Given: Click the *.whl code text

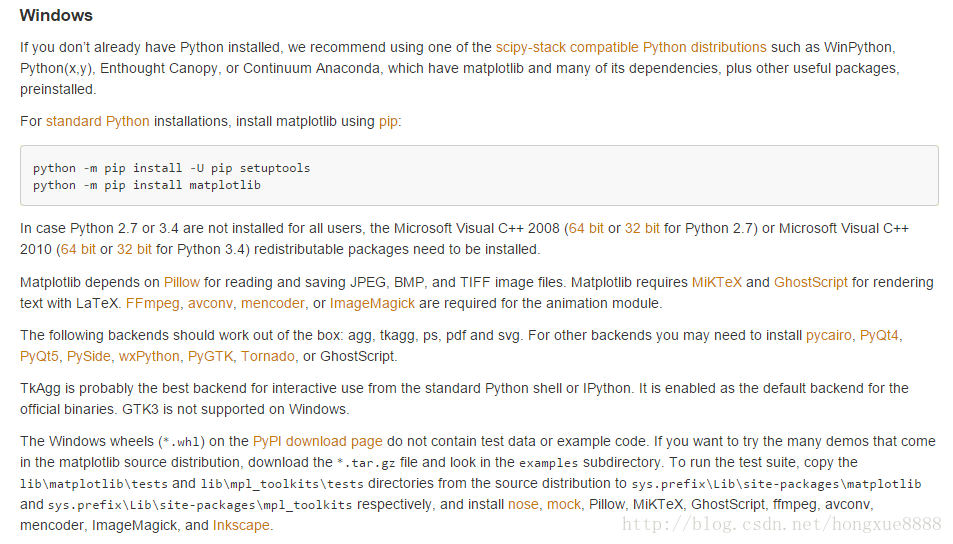Looking at the screenshot, I should pos(182,442).
